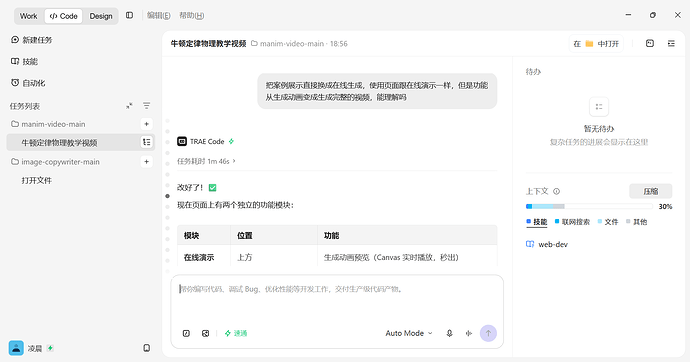Toggle the sidebar panel icon

click(x=129, y=15)
